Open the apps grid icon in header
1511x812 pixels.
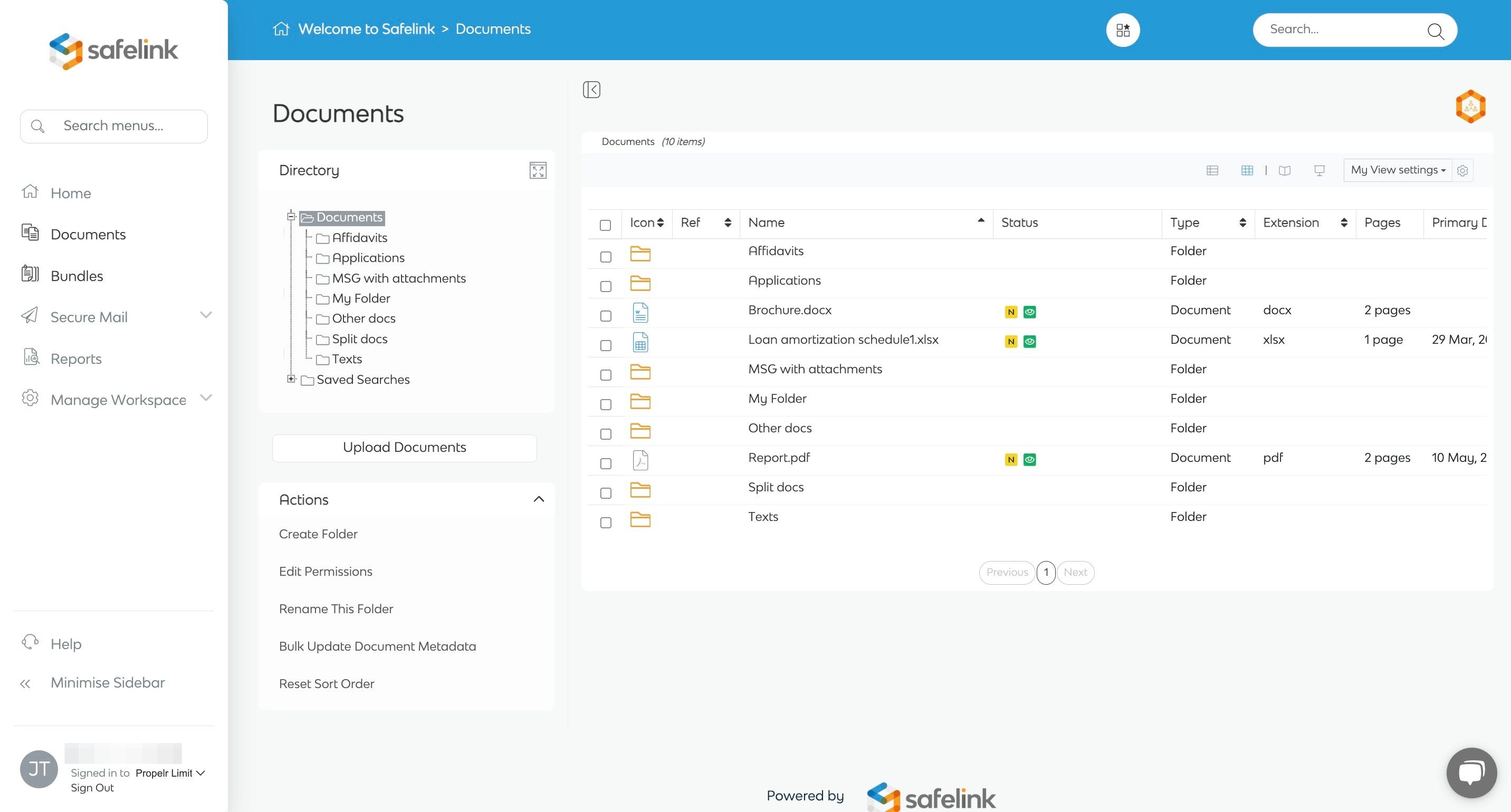[x=1123, y=30]
